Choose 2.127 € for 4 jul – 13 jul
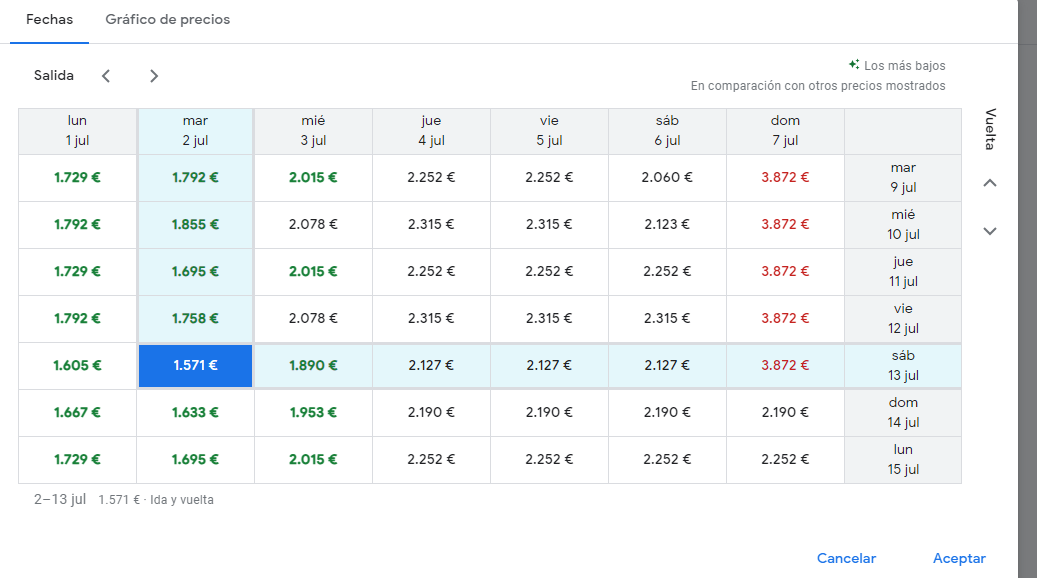Screen dimensions: 1037x578 431,366
